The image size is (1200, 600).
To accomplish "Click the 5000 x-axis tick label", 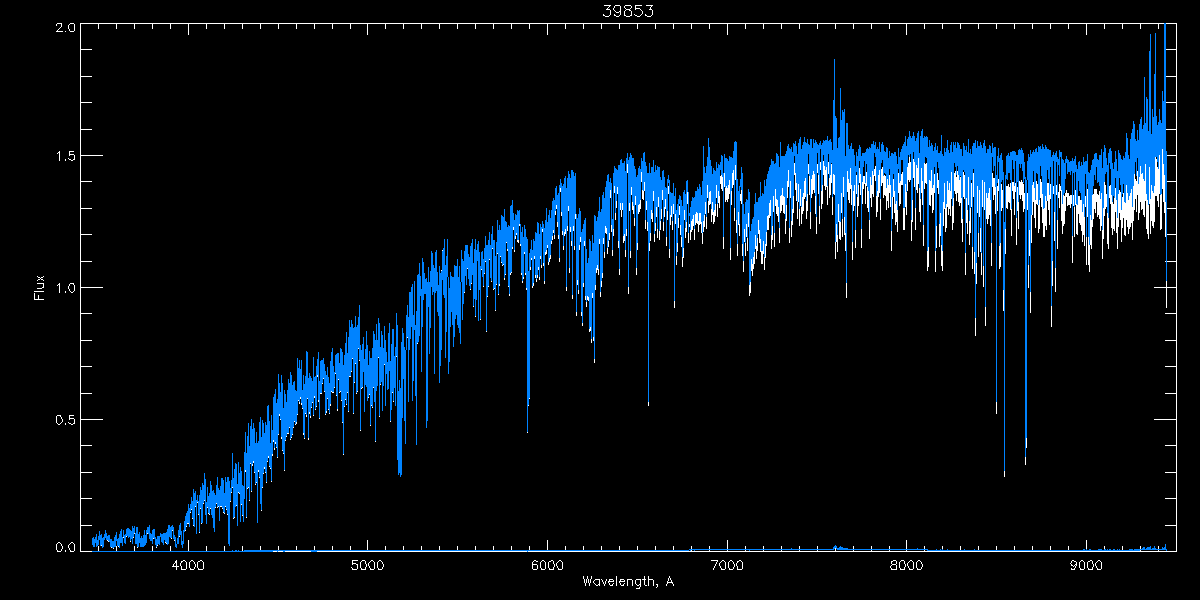I will [x=367, y=565].
